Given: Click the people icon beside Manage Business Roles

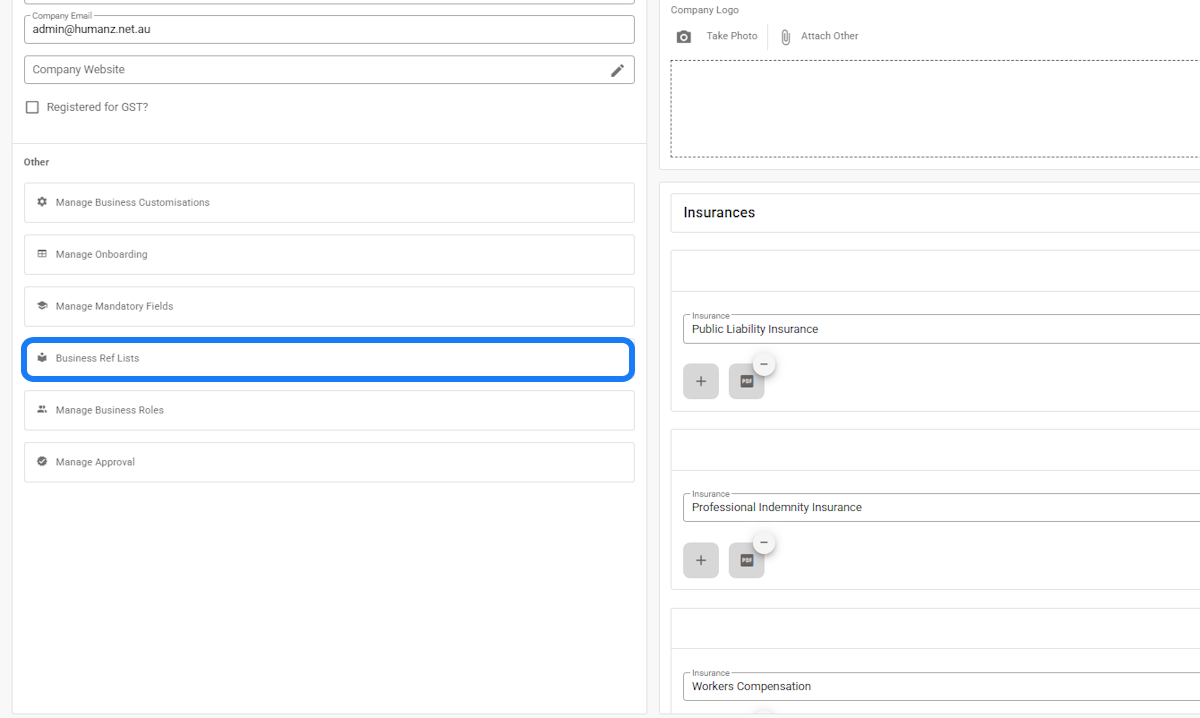Looking at the screenshot, I should [x=42, y=410].
